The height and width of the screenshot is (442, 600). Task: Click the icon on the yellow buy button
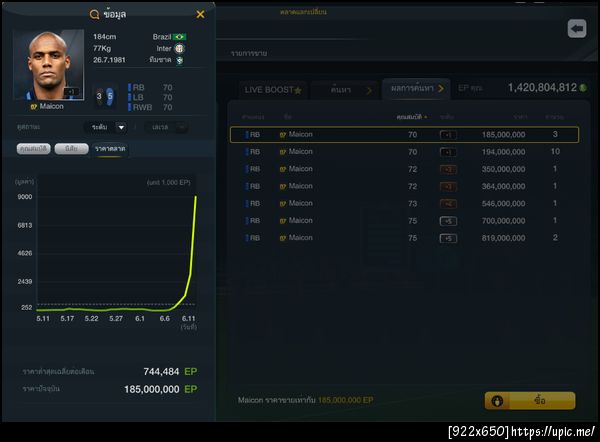[497, 401]
